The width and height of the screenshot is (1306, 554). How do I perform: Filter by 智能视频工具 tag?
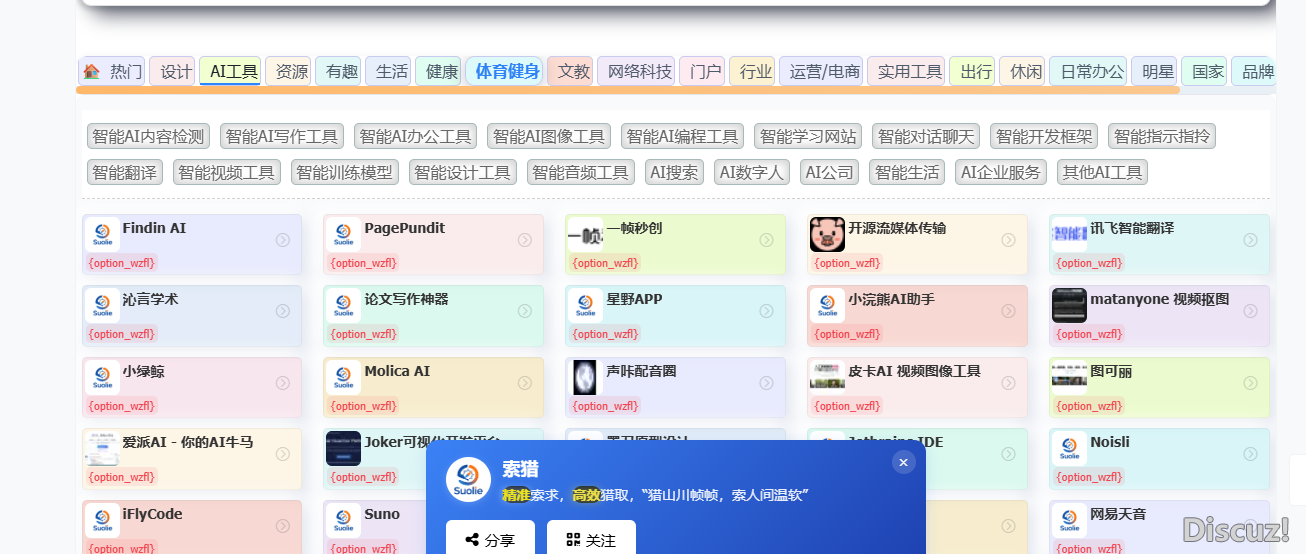[x=226, y=172]
